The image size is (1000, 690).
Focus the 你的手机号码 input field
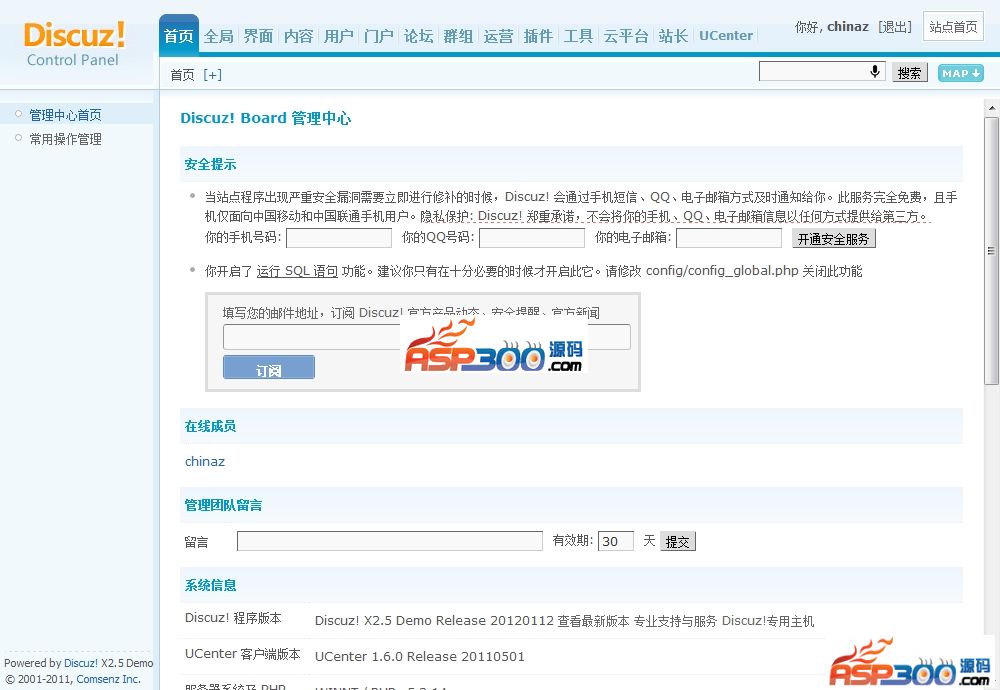tap(339, 238)
